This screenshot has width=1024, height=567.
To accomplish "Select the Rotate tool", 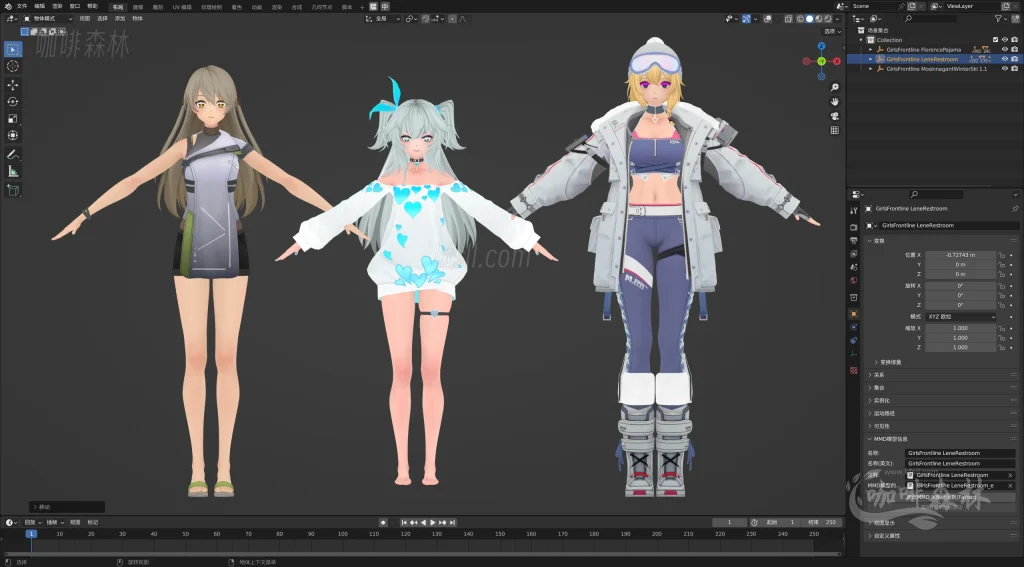I will point(12,101).
